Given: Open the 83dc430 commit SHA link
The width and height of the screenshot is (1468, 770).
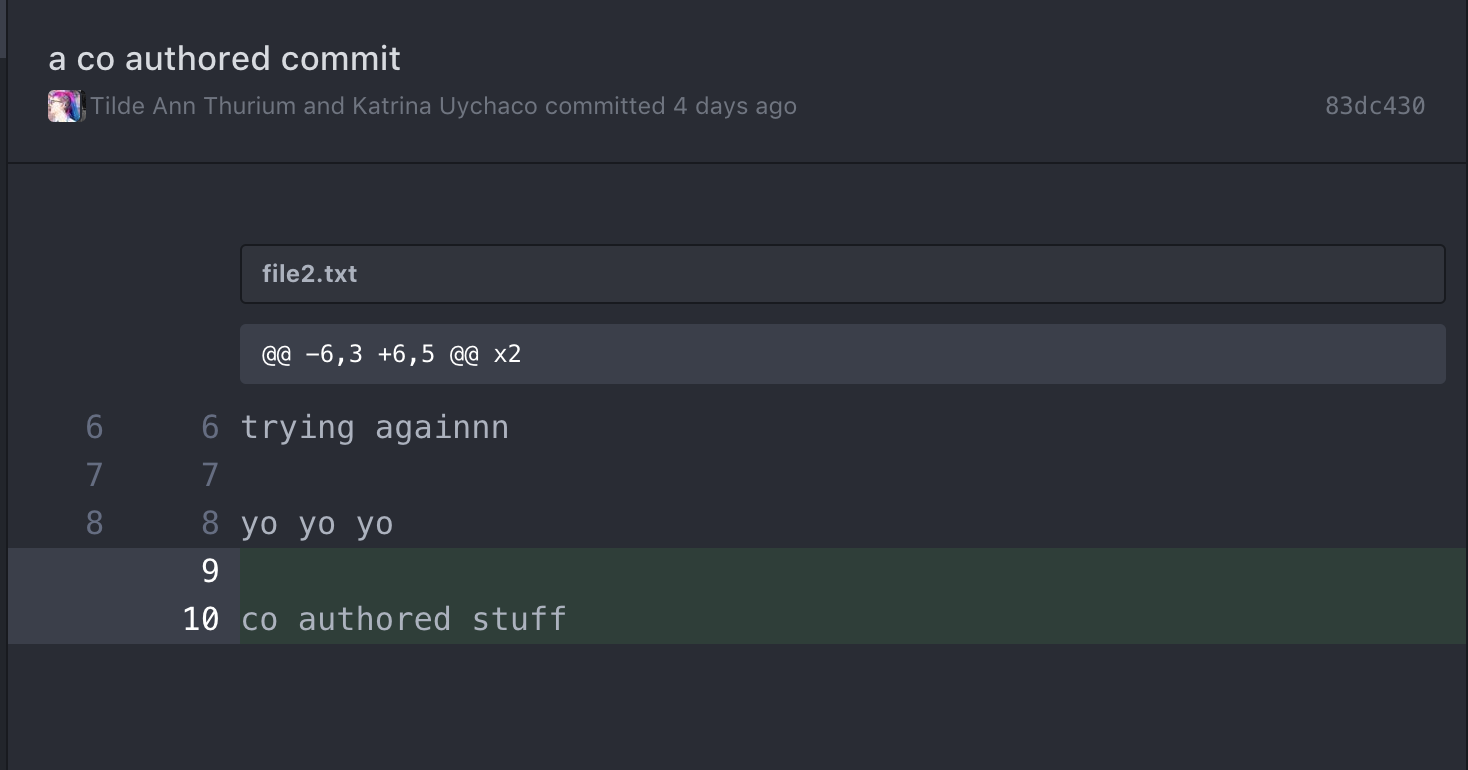Looking at the screenshot, I should click(x=1374, y=106).
